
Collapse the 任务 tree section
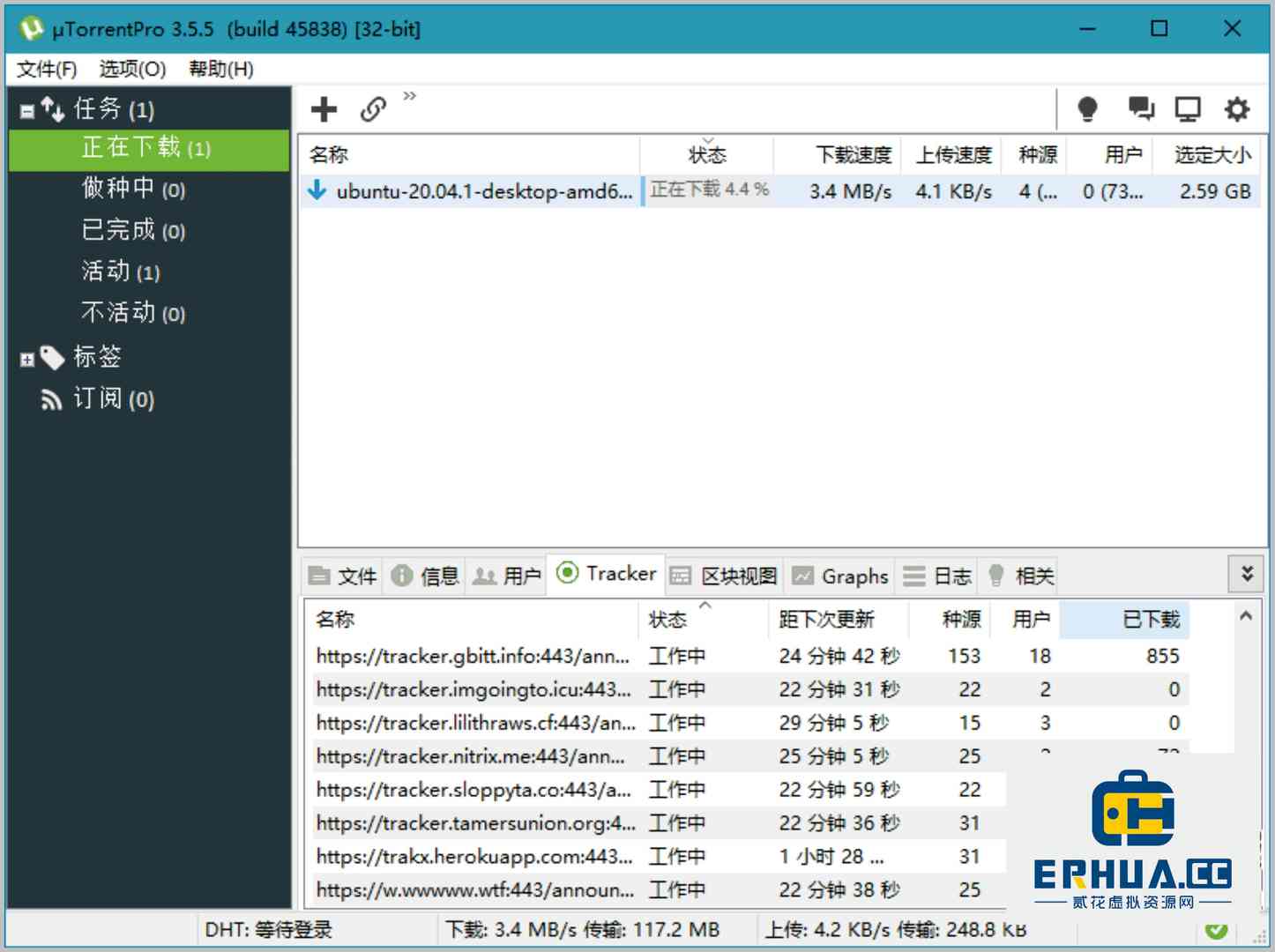pyautogui.click(x=26, y=109)
